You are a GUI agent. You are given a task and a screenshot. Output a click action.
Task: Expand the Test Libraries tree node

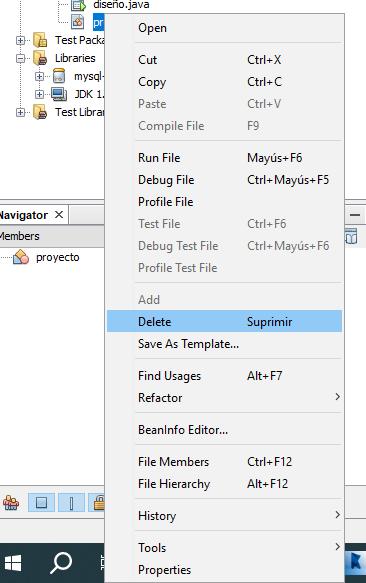pyautogui.click(x=21, y=112)
